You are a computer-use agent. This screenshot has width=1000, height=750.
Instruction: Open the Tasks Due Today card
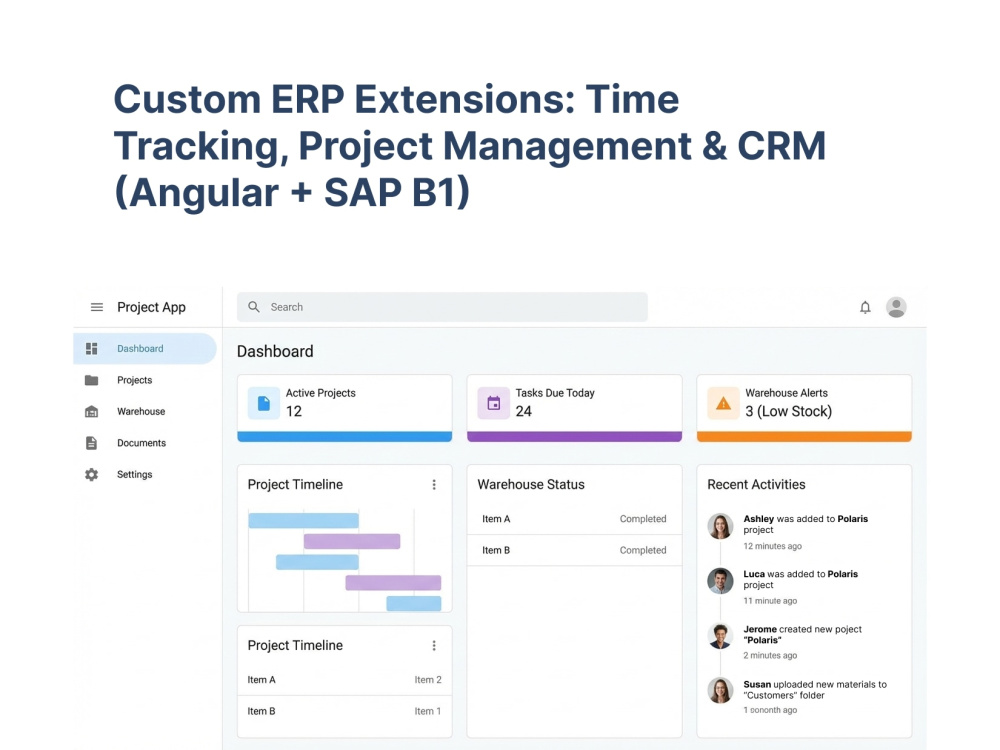click(x=575, y=408)
